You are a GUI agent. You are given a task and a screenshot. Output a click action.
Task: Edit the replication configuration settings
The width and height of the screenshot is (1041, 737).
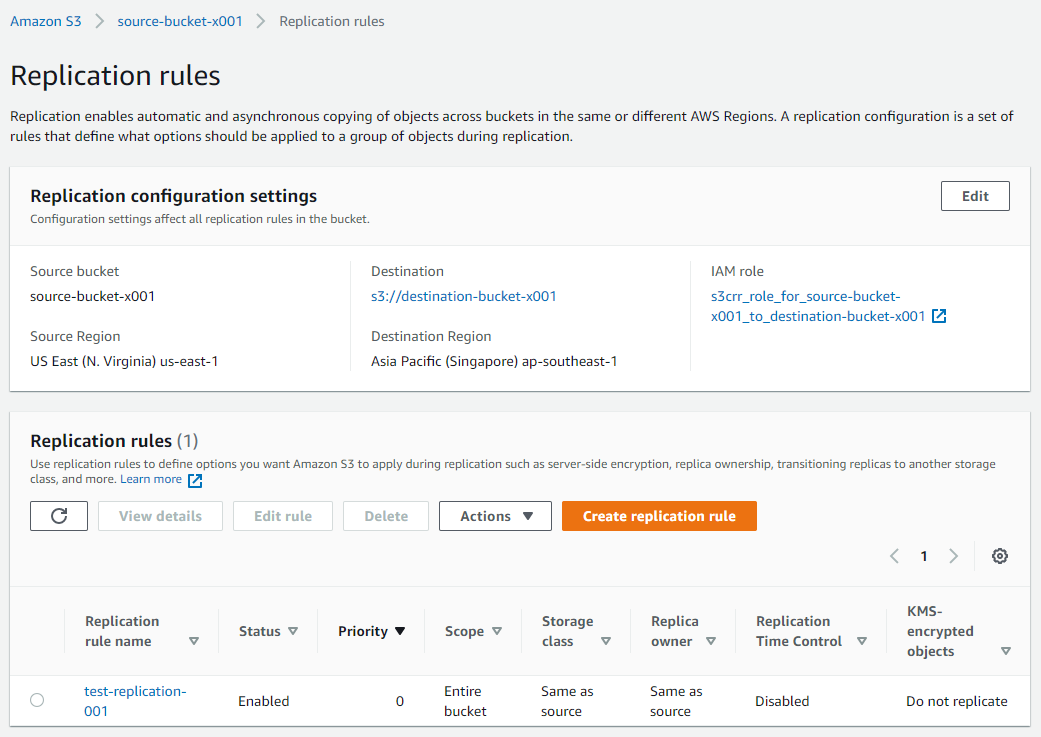pyautogui.click(x=975, y=196)
